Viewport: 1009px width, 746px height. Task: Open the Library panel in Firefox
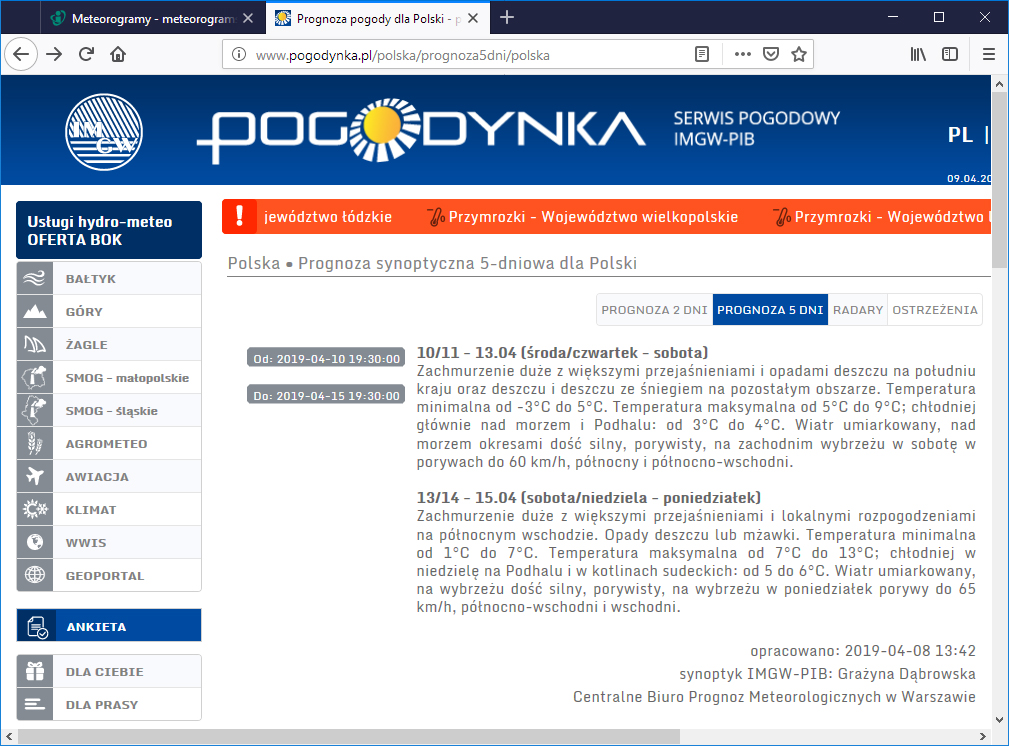coord(917,54)
